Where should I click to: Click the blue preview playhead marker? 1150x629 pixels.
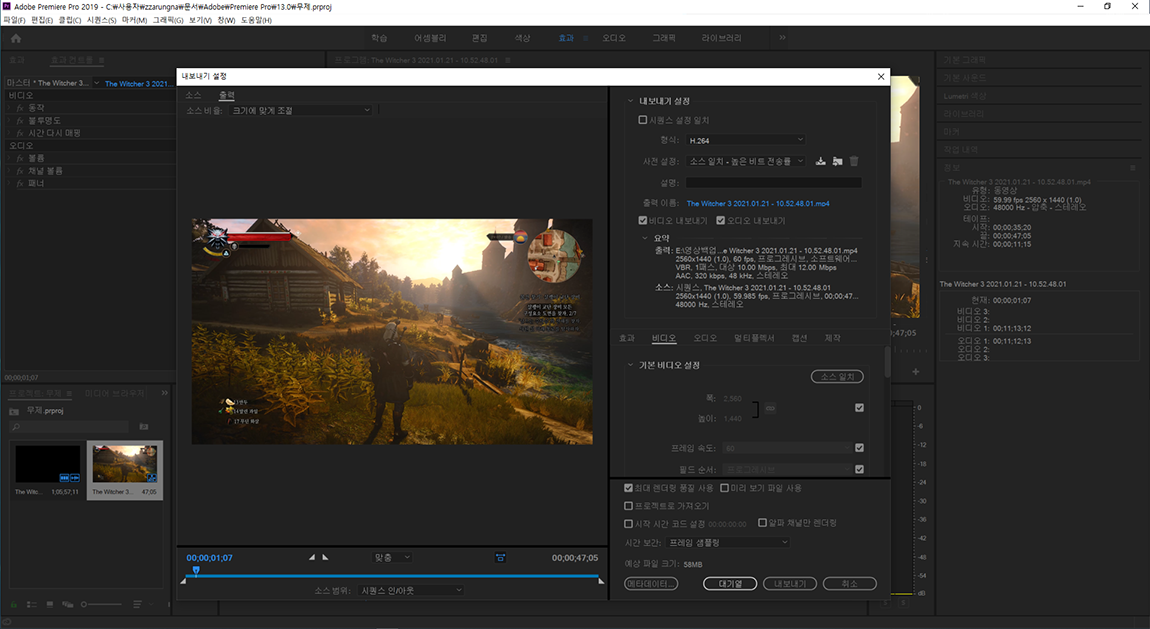196,570
